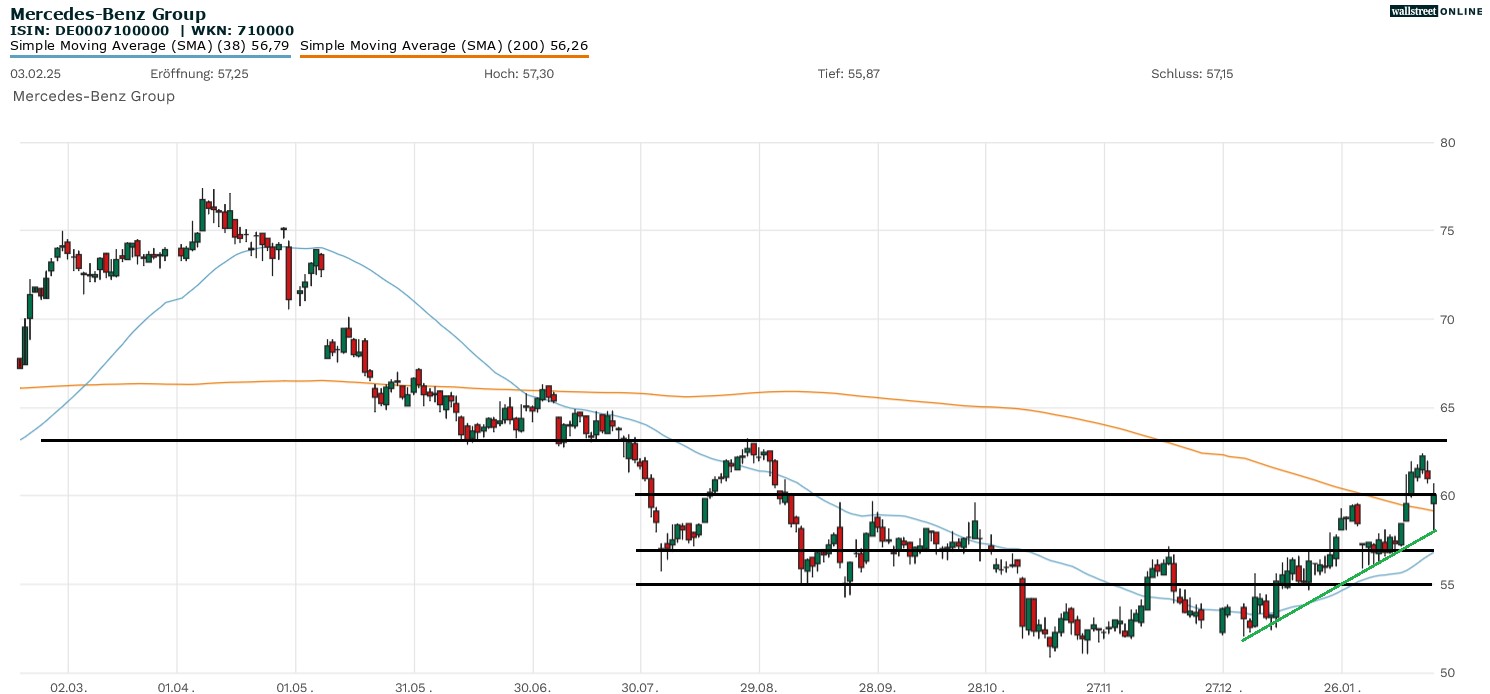Image resolution: width=1490 pixels, height=694 pixels.
Task: Click the 60 price axis label
Action: 1447,496
